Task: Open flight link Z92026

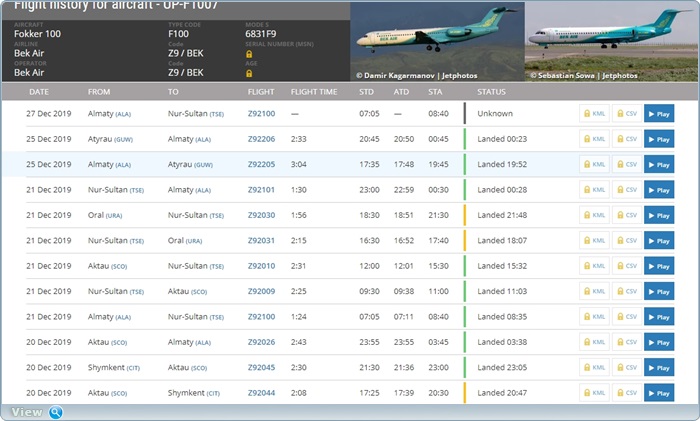Action: [x=262, y=342]
